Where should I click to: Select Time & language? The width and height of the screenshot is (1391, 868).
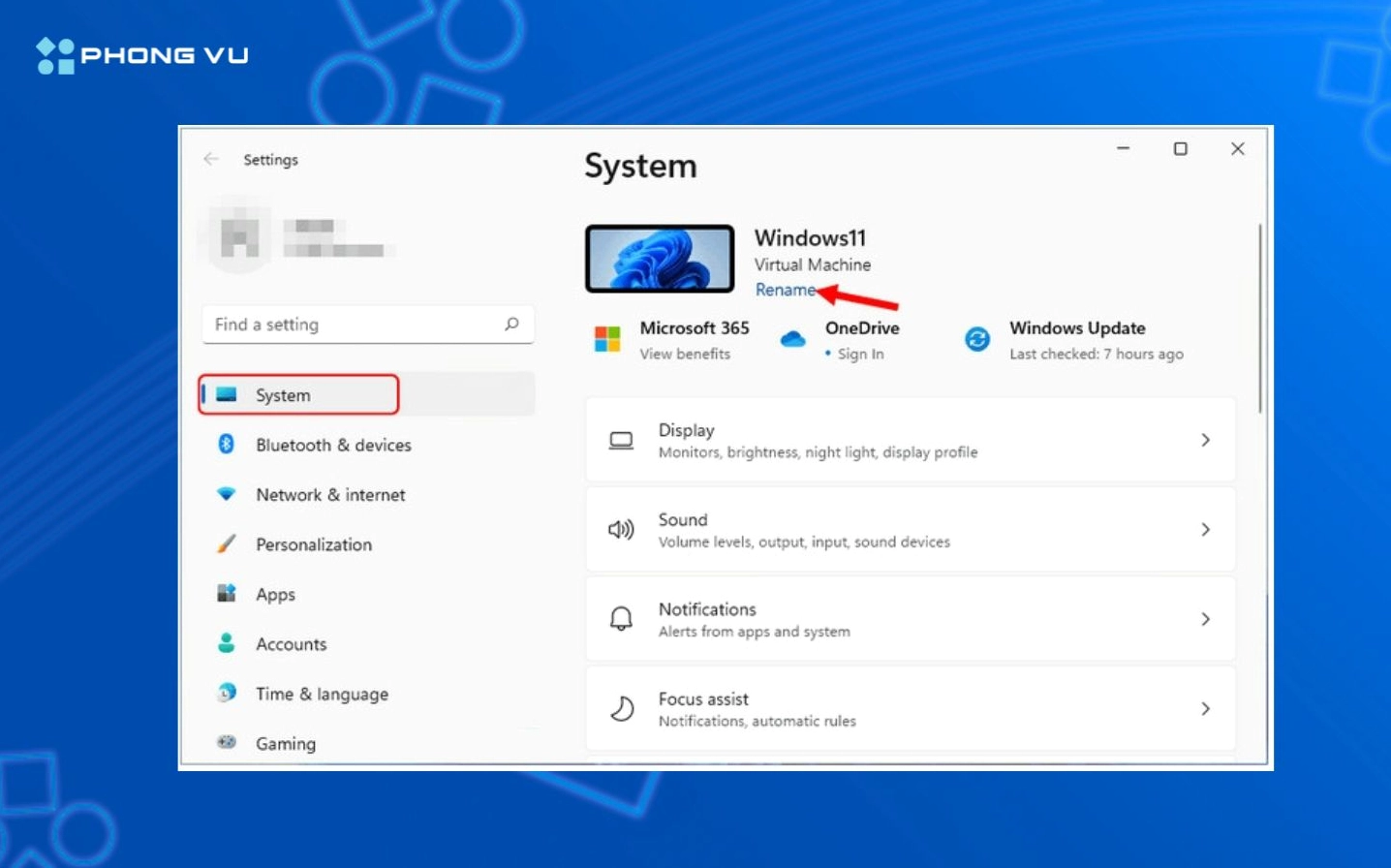pos(321,694)
